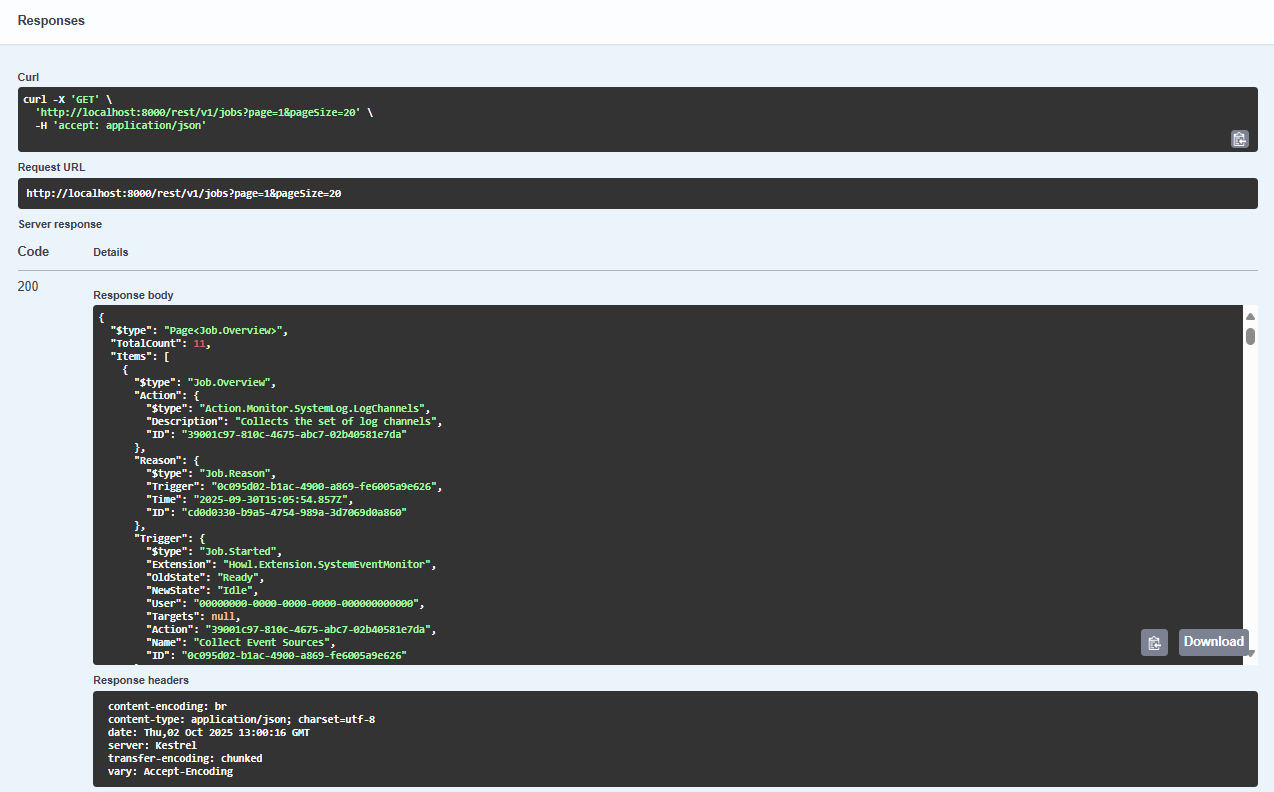Click the Reason Time timestamp value
This screenshot has height=792, width=1274.
pos(267,499)
